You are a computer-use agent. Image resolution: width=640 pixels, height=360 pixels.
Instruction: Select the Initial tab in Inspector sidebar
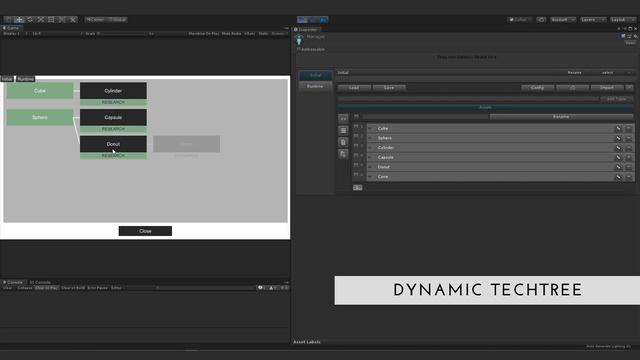316,76
